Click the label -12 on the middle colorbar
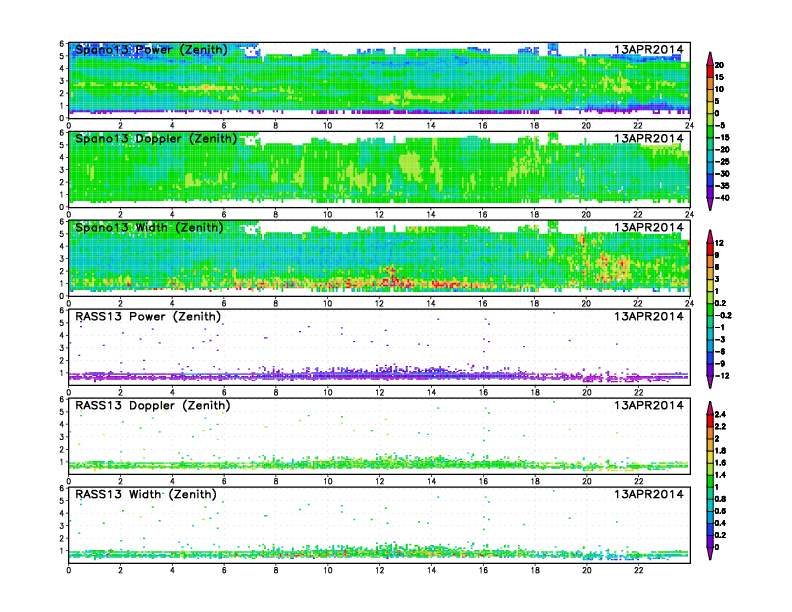The height and width of the screenshot is (612, 792). [x=722, y=376]
